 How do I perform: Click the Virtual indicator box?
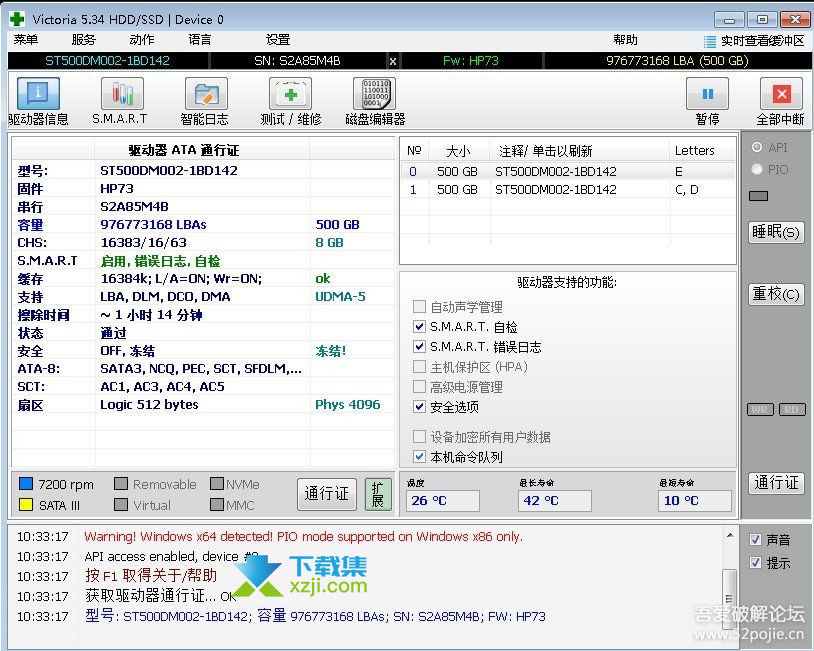tap(121, 505)
